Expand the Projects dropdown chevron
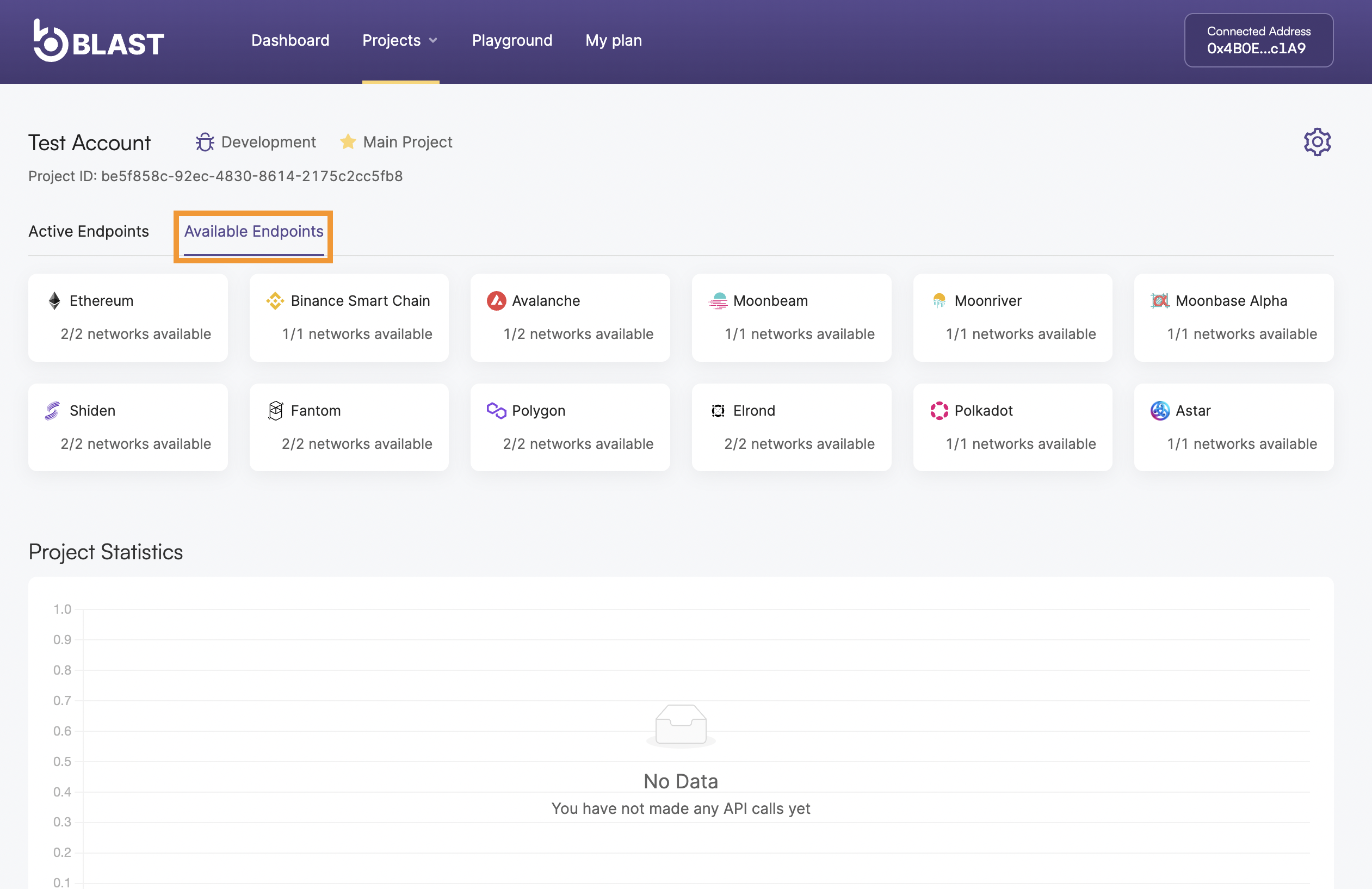The width and height of the screenshot is (1372, 889). tap(433, 40)
